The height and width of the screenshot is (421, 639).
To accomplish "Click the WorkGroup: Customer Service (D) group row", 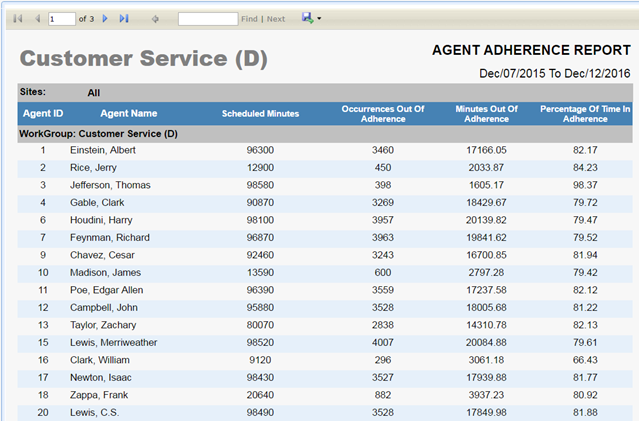I will click(x=98, y=133).
